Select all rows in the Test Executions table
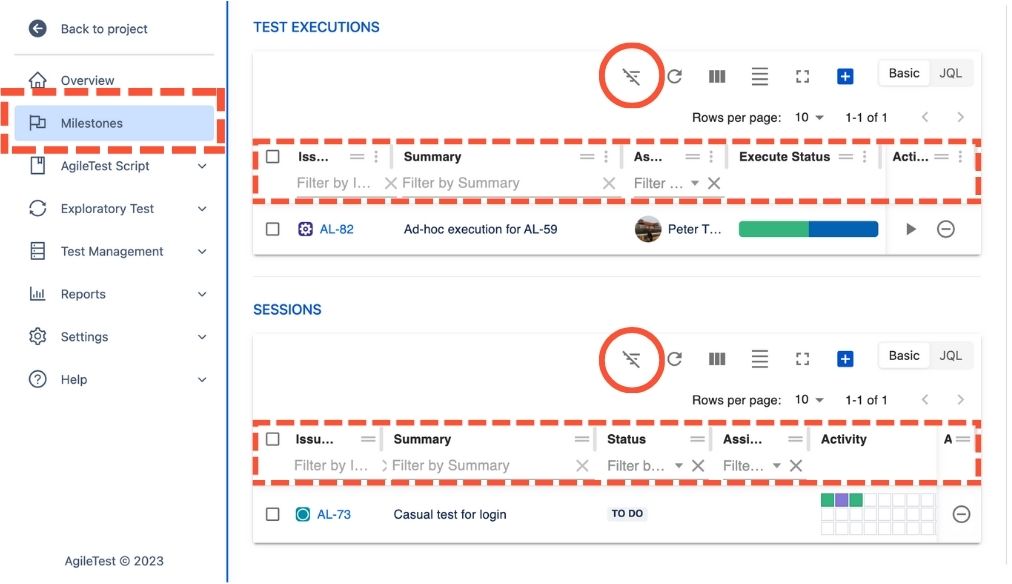Image resolution: width=1012 pixels, height=584 pixels. (273, 156)
